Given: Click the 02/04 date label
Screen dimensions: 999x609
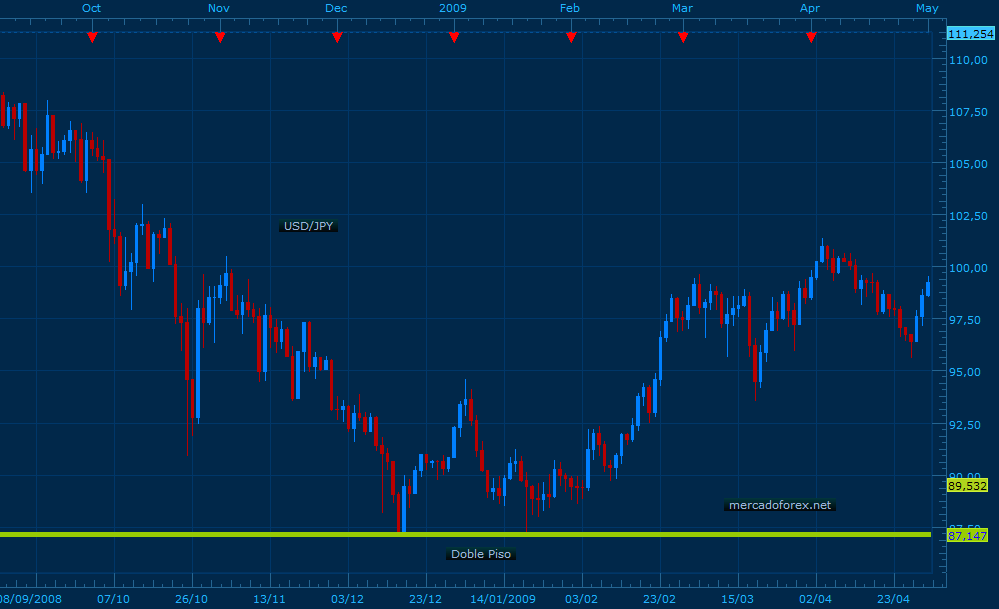Looking at the screenshot, I should click(815, 599).
